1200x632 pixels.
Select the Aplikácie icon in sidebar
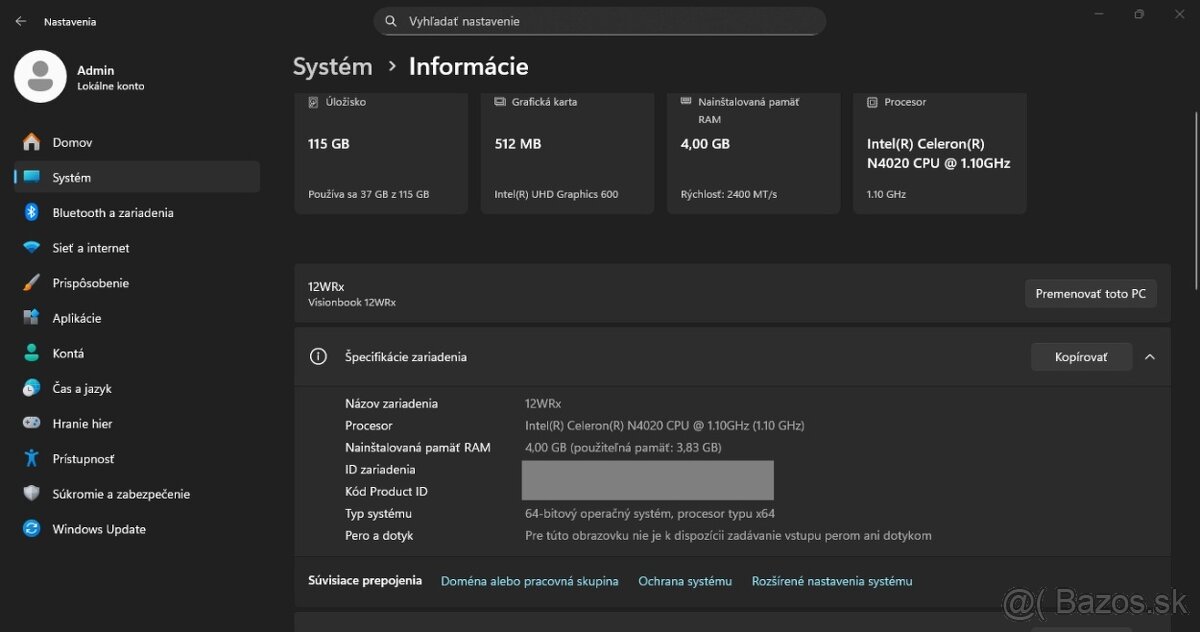[32, 318]
